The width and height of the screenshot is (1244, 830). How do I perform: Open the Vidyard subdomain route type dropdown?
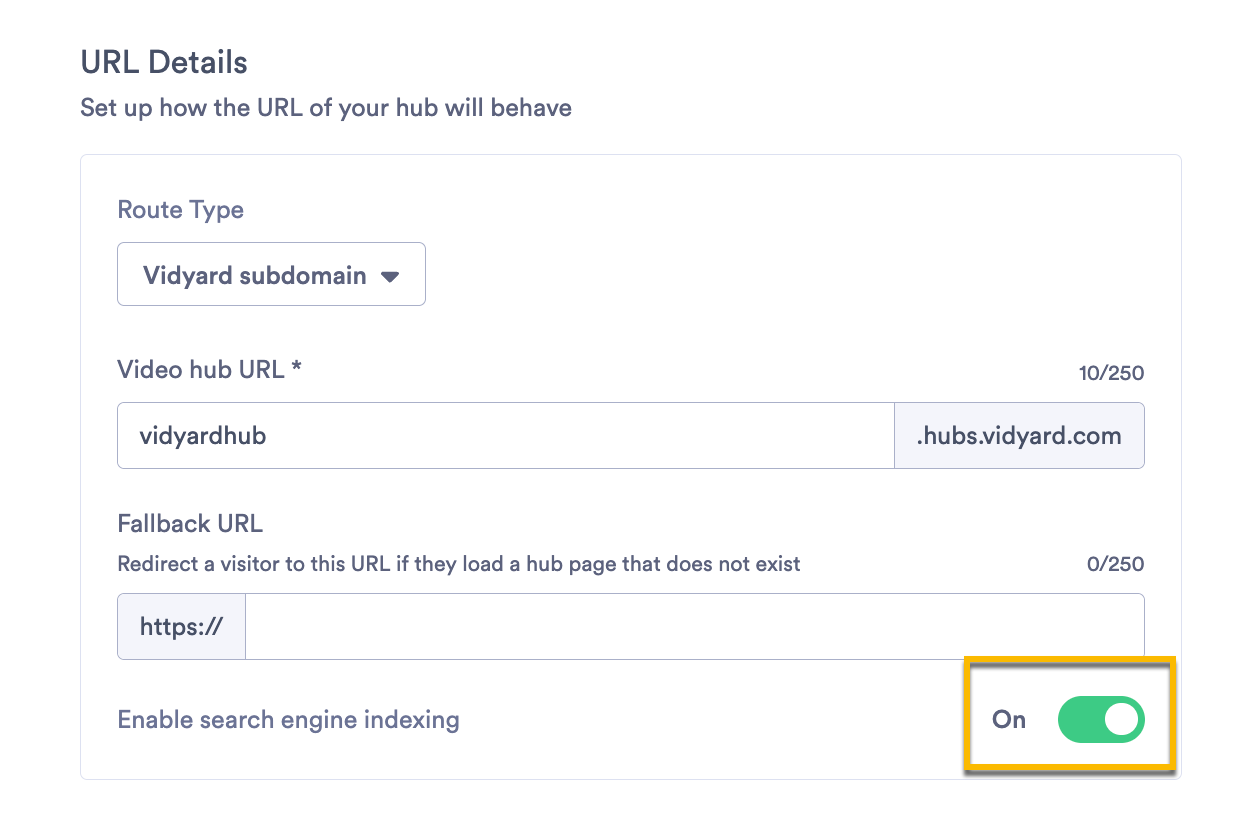tap(271, 274)
